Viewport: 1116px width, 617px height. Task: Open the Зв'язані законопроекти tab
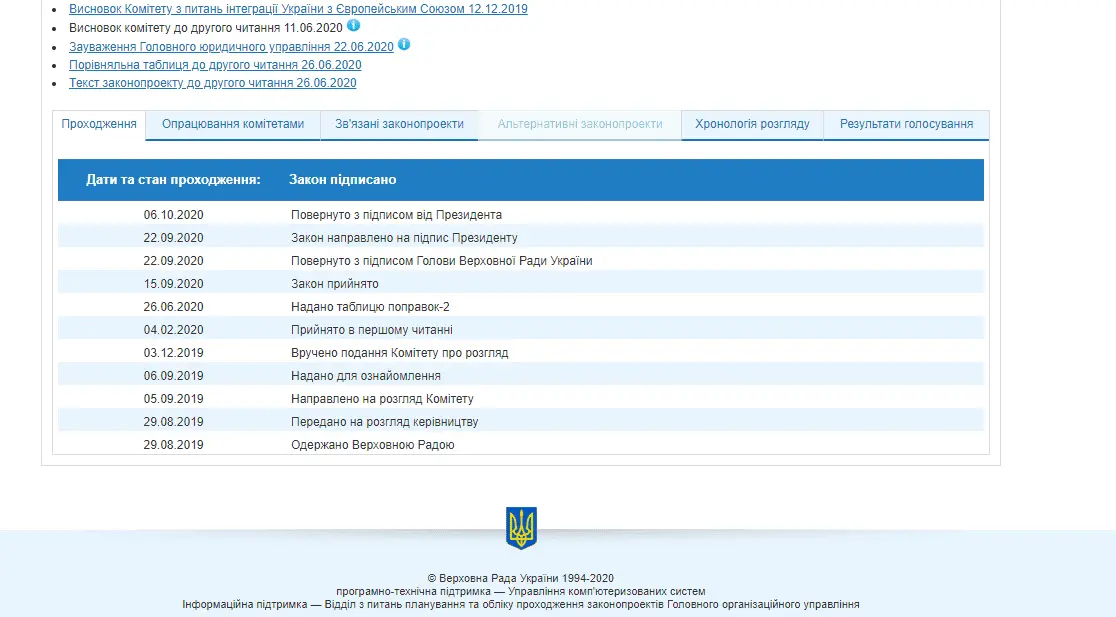[399, 125]
